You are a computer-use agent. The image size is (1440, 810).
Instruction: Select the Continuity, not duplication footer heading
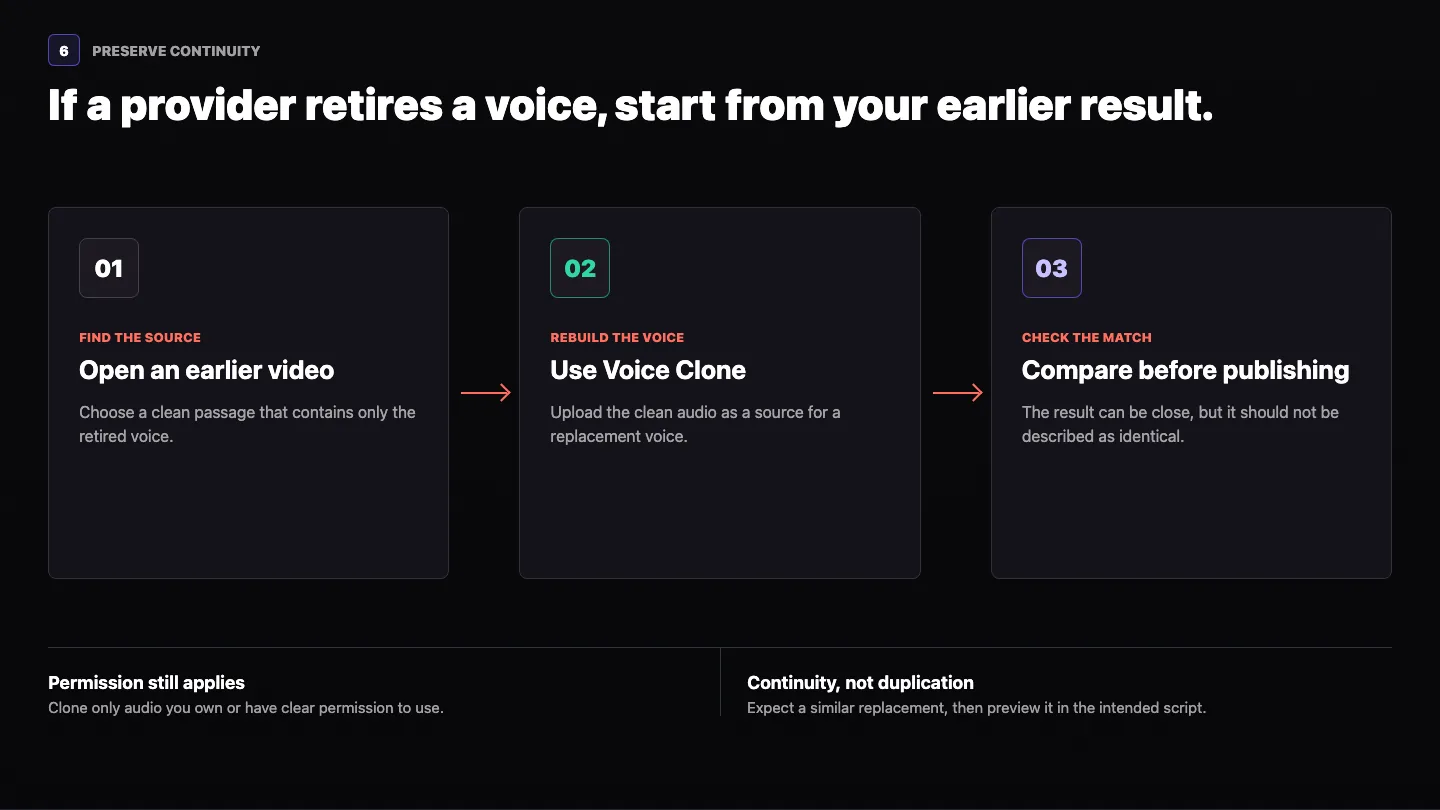pyautogui.click(x=860, y=683)
